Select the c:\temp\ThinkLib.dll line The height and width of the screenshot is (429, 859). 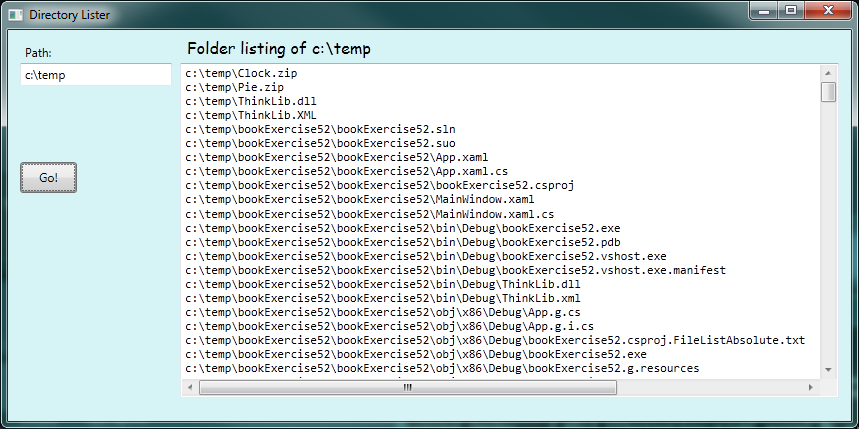point(251,101)
